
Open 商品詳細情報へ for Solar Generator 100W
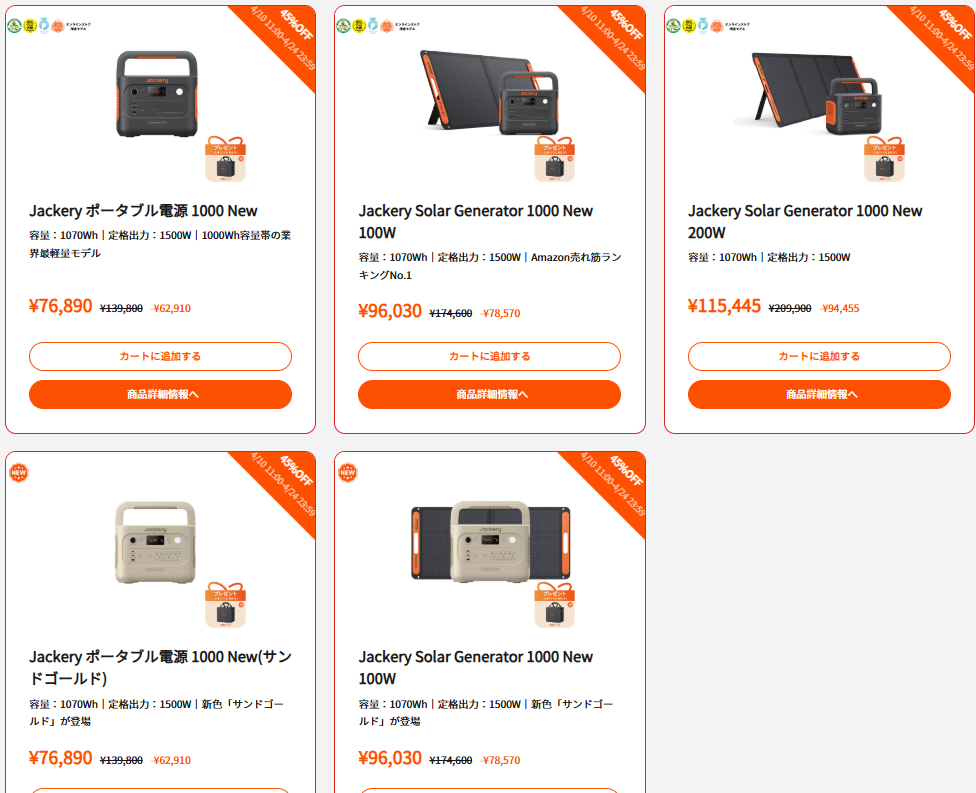coord(489,395)
